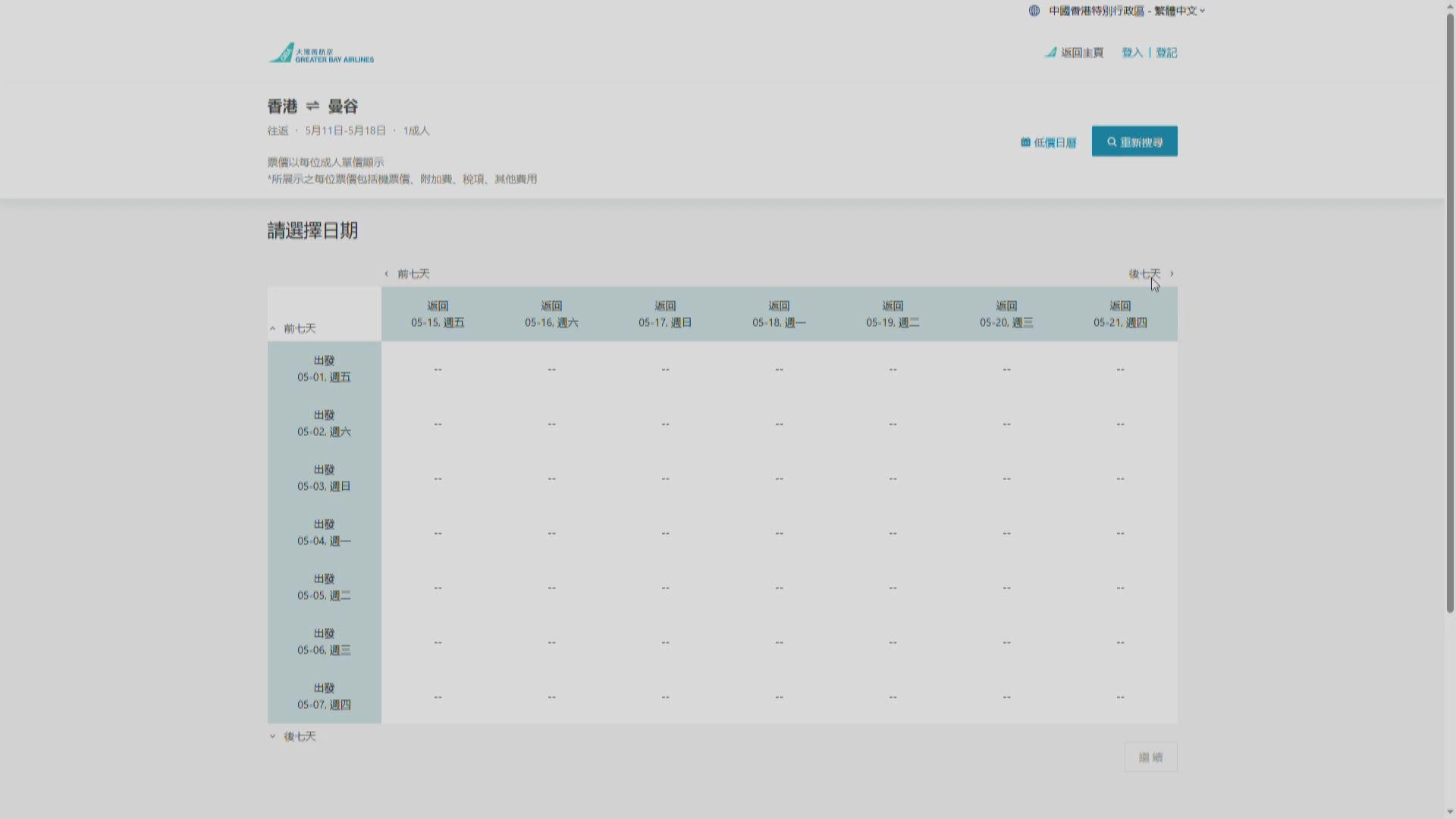The image size is (1456, 819).
Task: Open the 登入 login link
Action: point(1131,52)
